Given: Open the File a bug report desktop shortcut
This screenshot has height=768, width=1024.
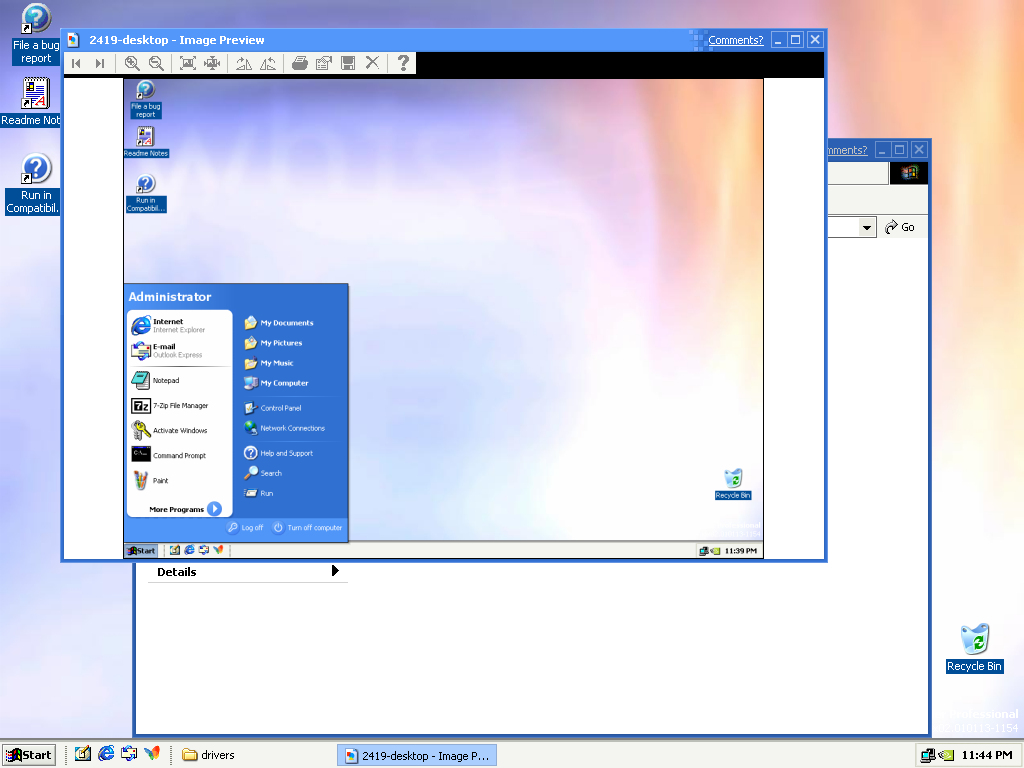Looking at the screenshot, I should pos(35,34).
